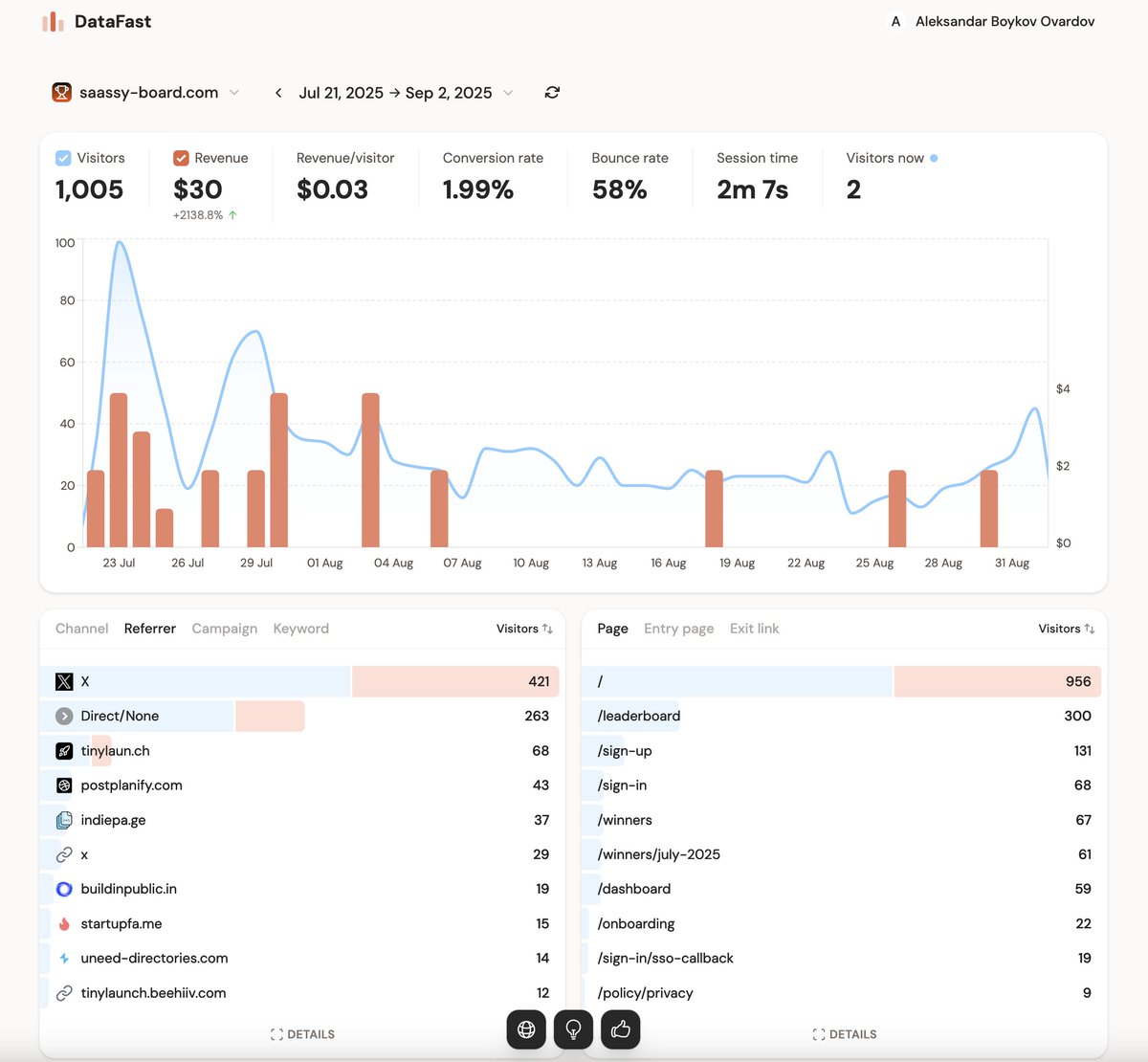Click the root / page row with 956
Image resolution: width=1148 pixels, height=1062 pixels.
pos(842,681)
